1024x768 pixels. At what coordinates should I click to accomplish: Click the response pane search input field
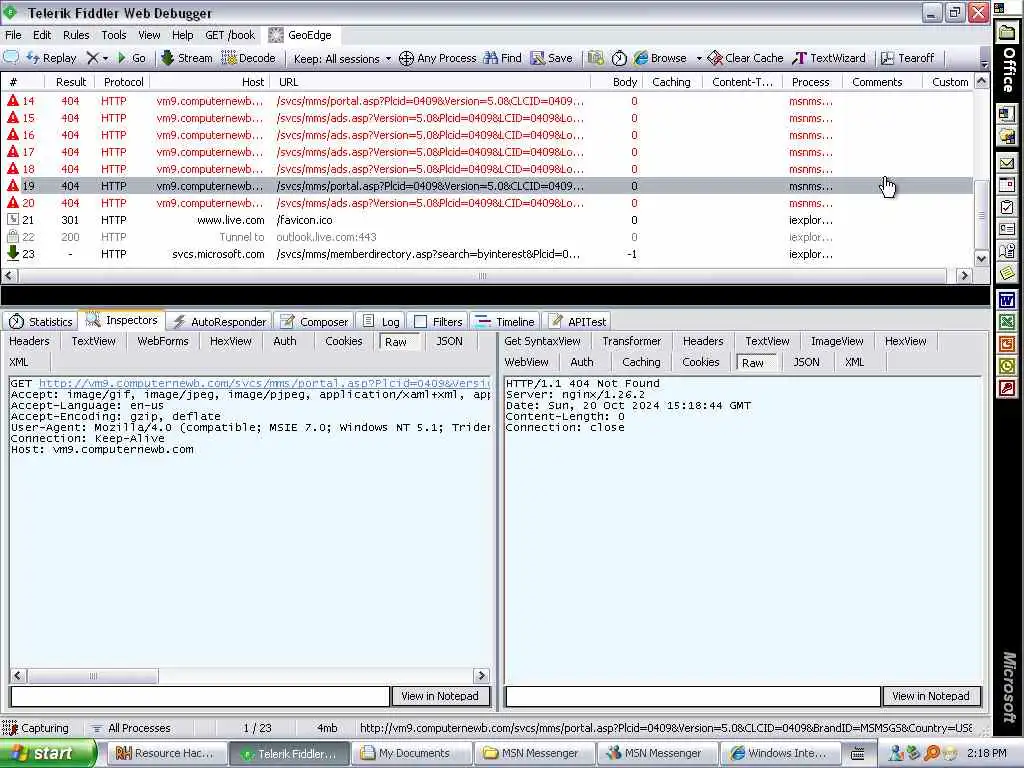(693, 696)
